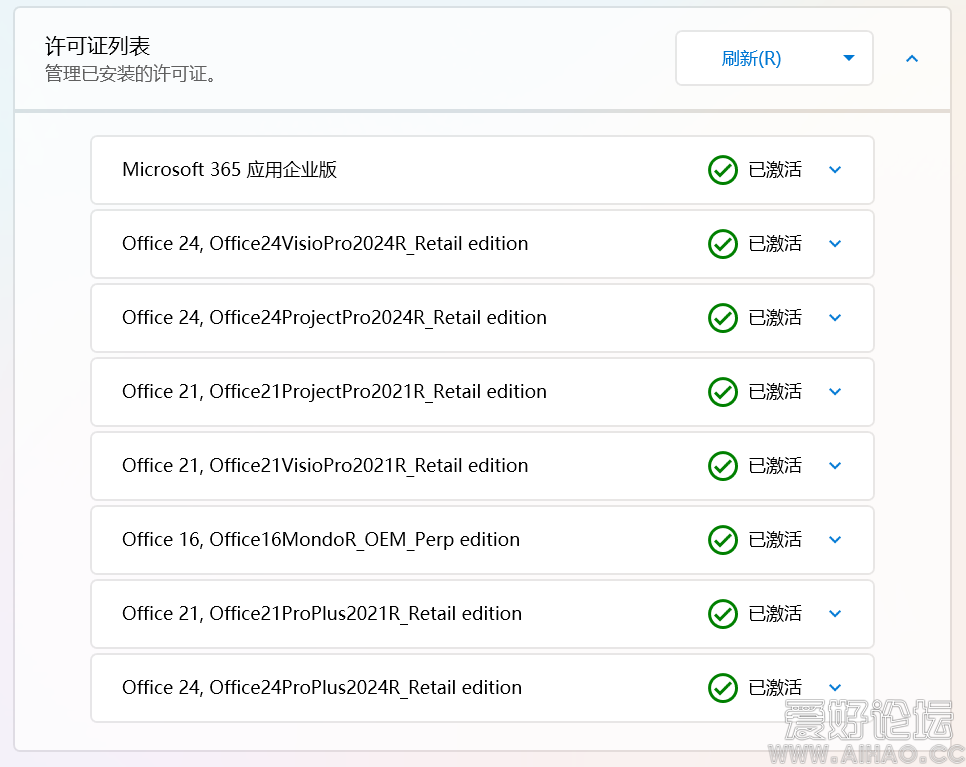This screenshot has height=767, width=966.
Task: Click the activated check icon for Office24ProPlus2024R
Action: (723, 688)
